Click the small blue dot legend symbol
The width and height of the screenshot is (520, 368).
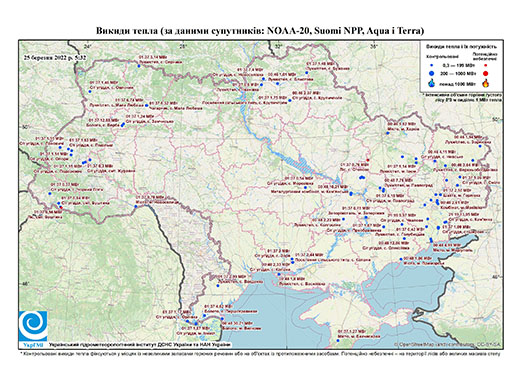[432, 66]
